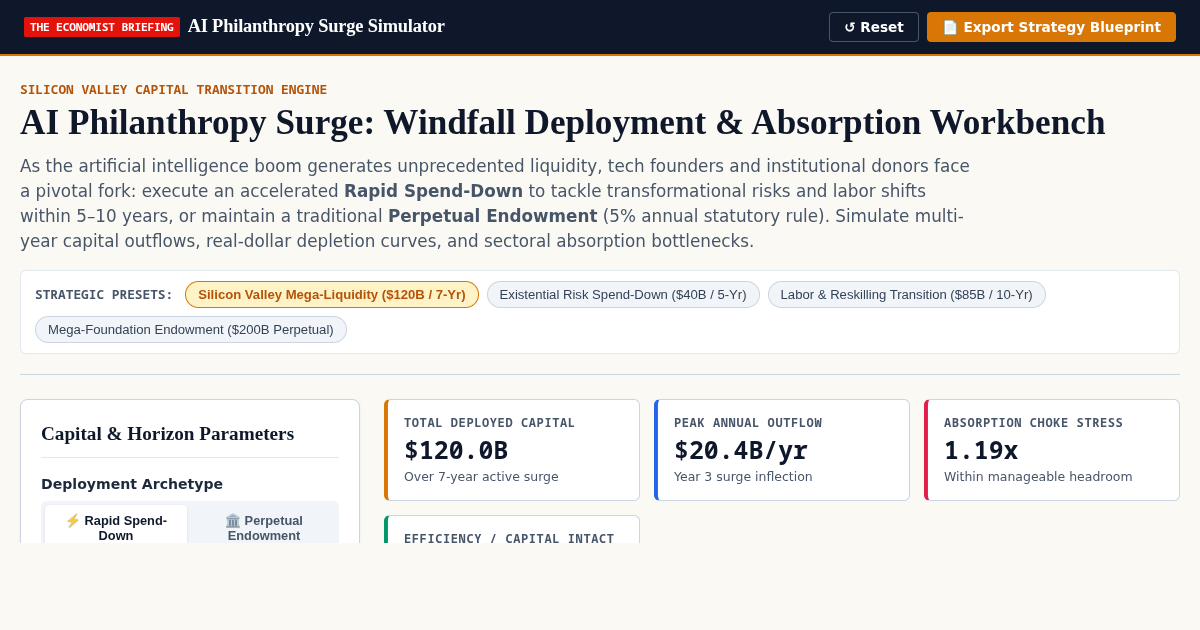Click the Deployment Archetype label
Image resolution: width=1200 pixels, height=630 pixels.
[x=132, y=484]
